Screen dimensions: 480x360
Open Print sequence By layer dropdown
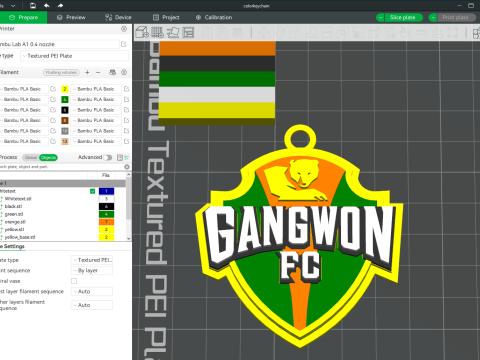[92, 270]
